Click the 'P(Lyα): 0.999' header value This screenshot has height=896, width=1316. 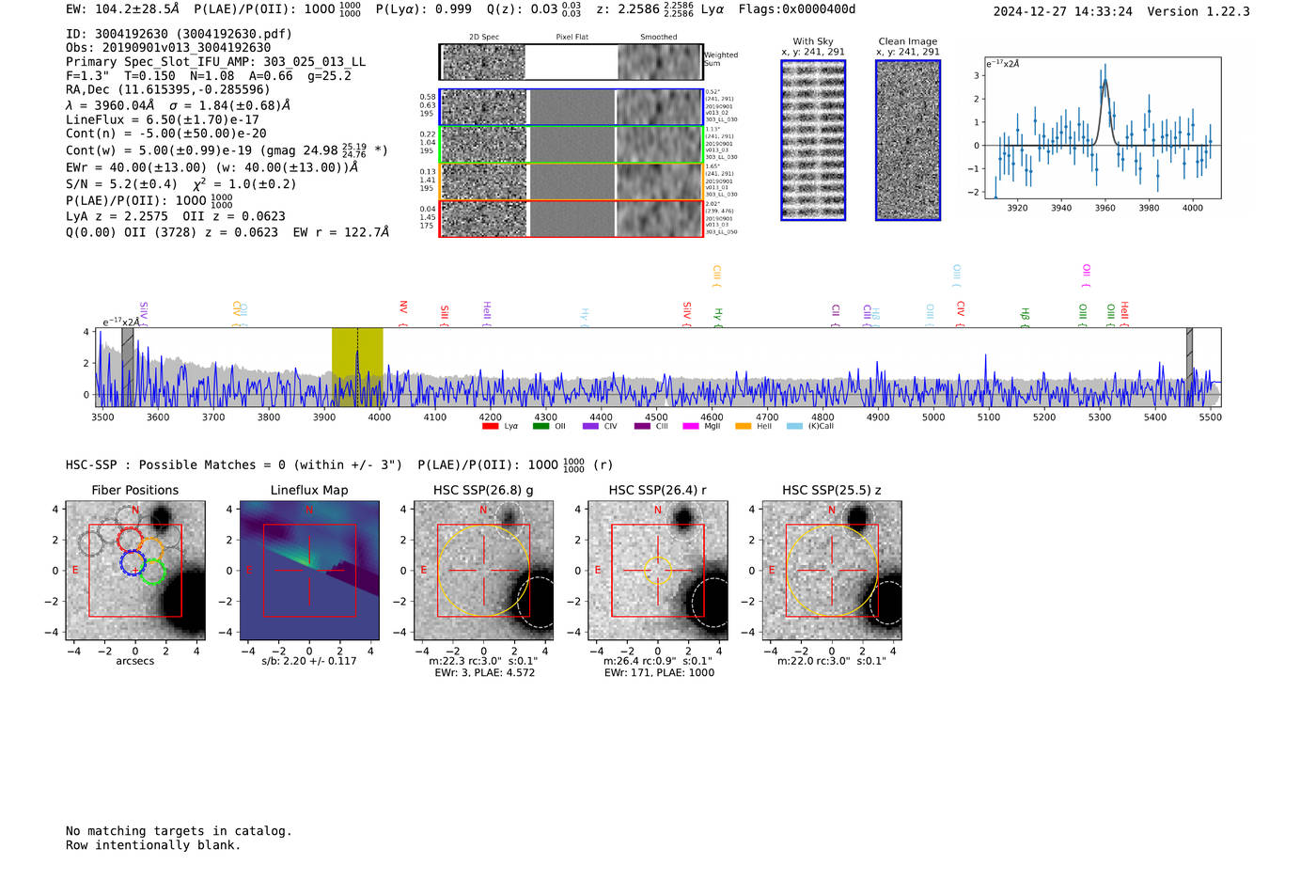click(x=424, y=8)
